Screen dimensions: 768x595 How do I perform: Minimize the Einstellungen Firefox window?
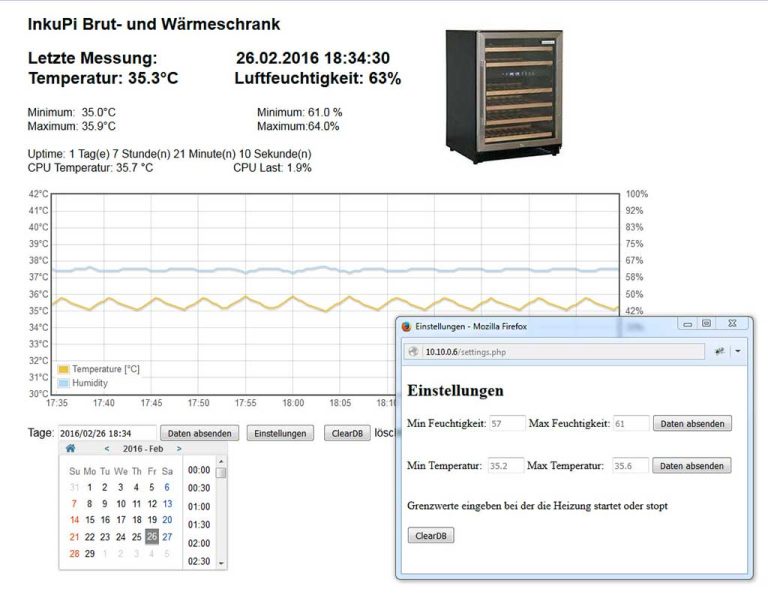tap(688, 323)
